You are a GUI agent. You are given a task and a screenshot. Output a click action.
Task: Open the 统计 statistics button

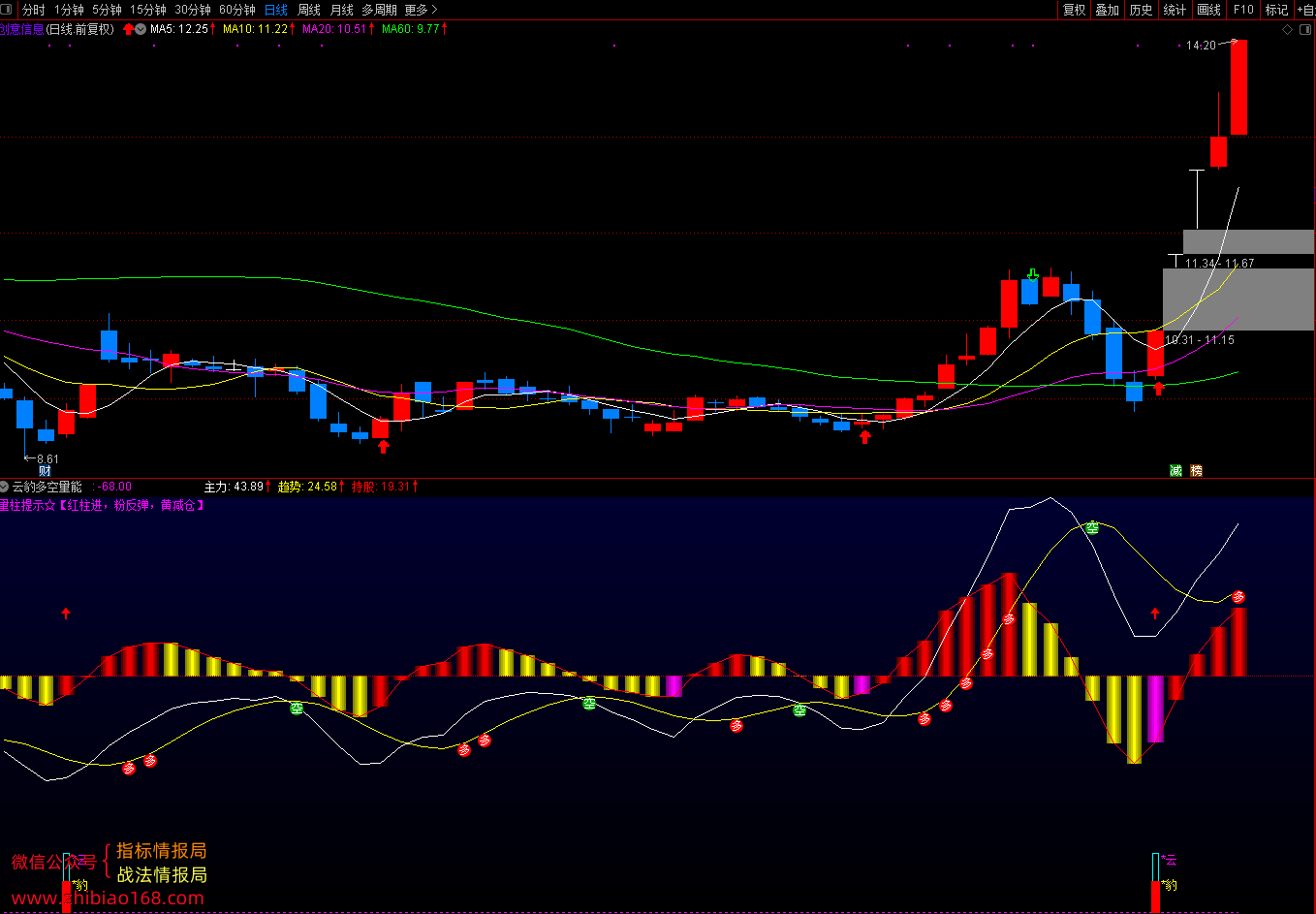1175,10
